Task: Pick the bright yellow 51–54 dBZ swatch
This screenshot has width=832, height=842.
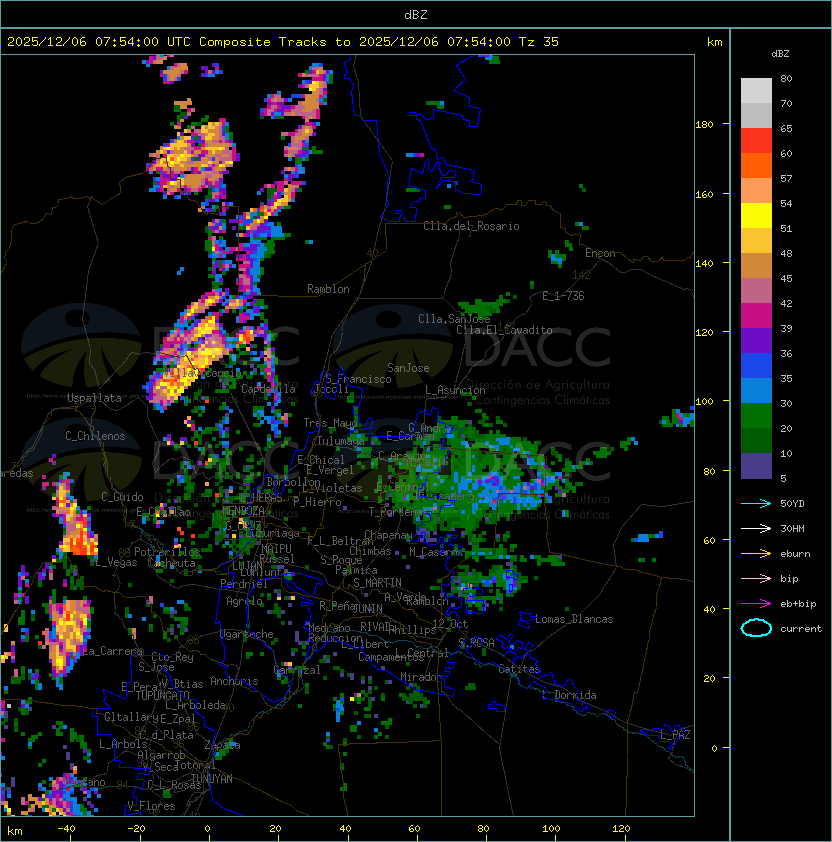Action: [x=756, y=215]
